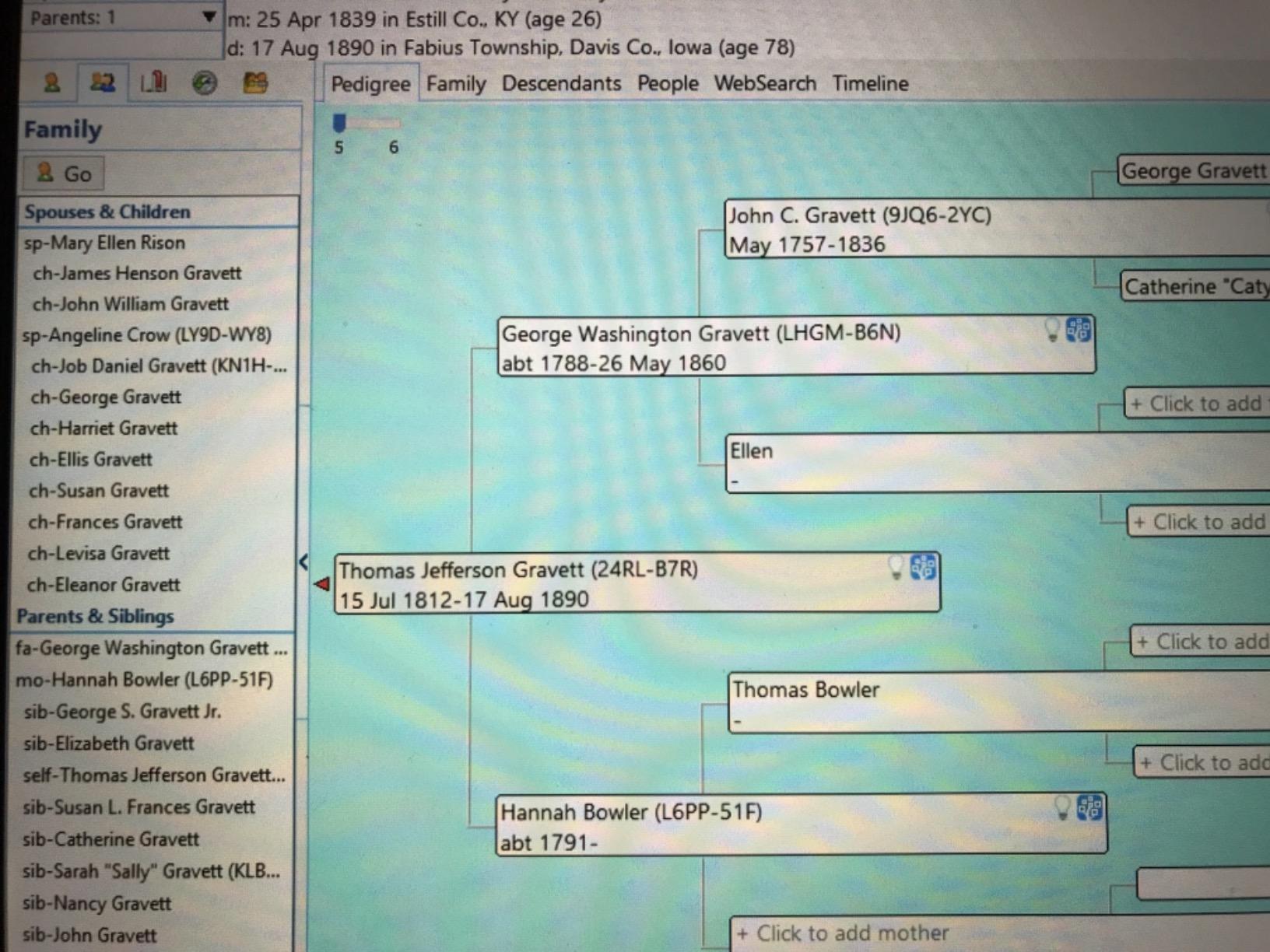Click FamilySearch icon on Hannah Bowler

pos(1089,808)
